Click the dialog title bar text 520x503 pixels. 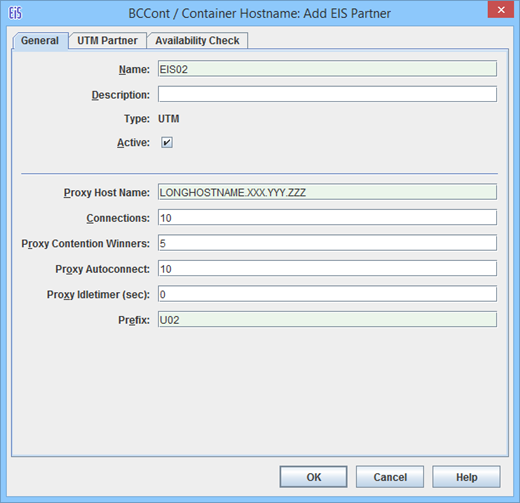pos(259,14)
